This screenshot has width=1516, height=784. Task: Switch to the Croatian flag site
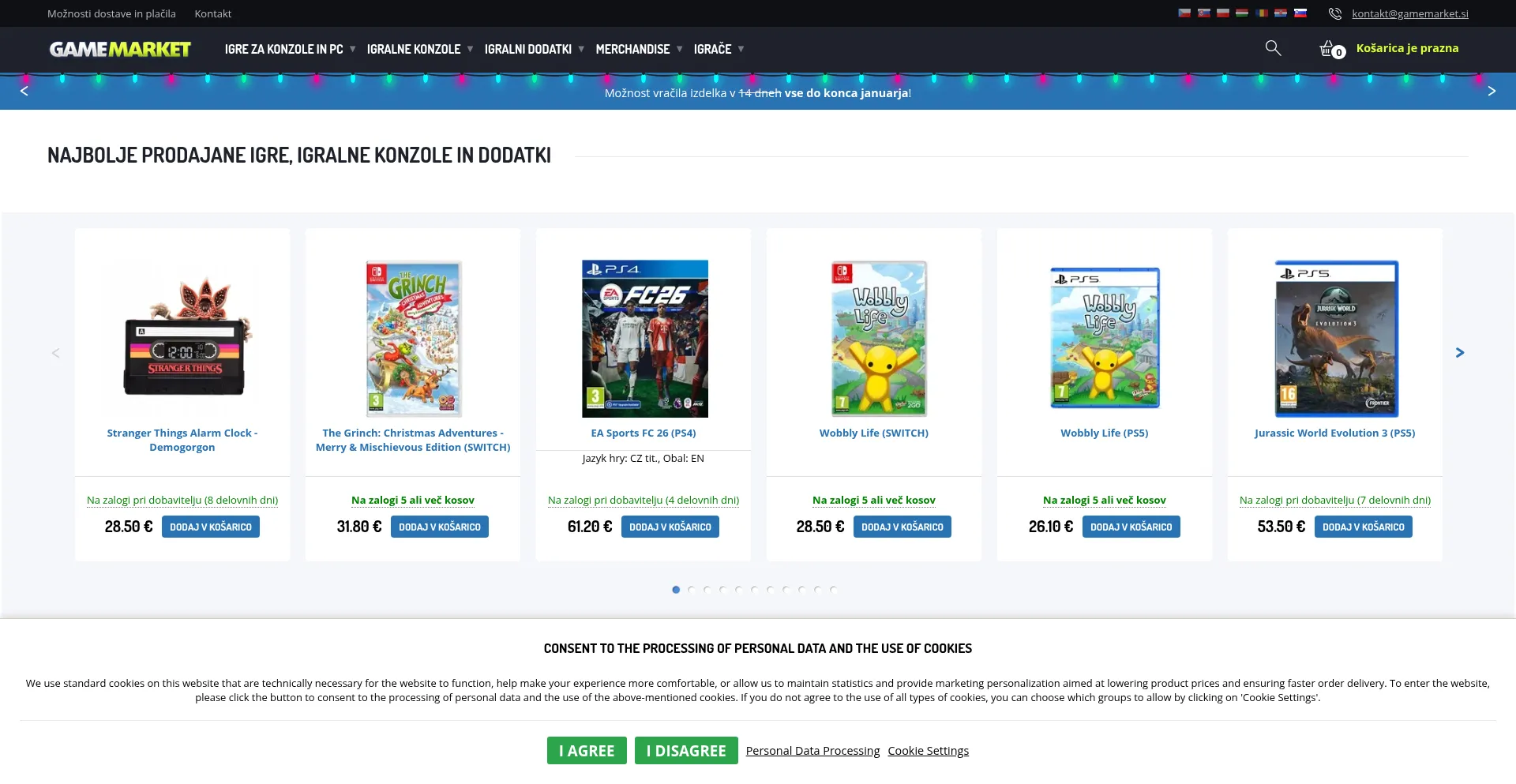click(x=1281, y=13)
